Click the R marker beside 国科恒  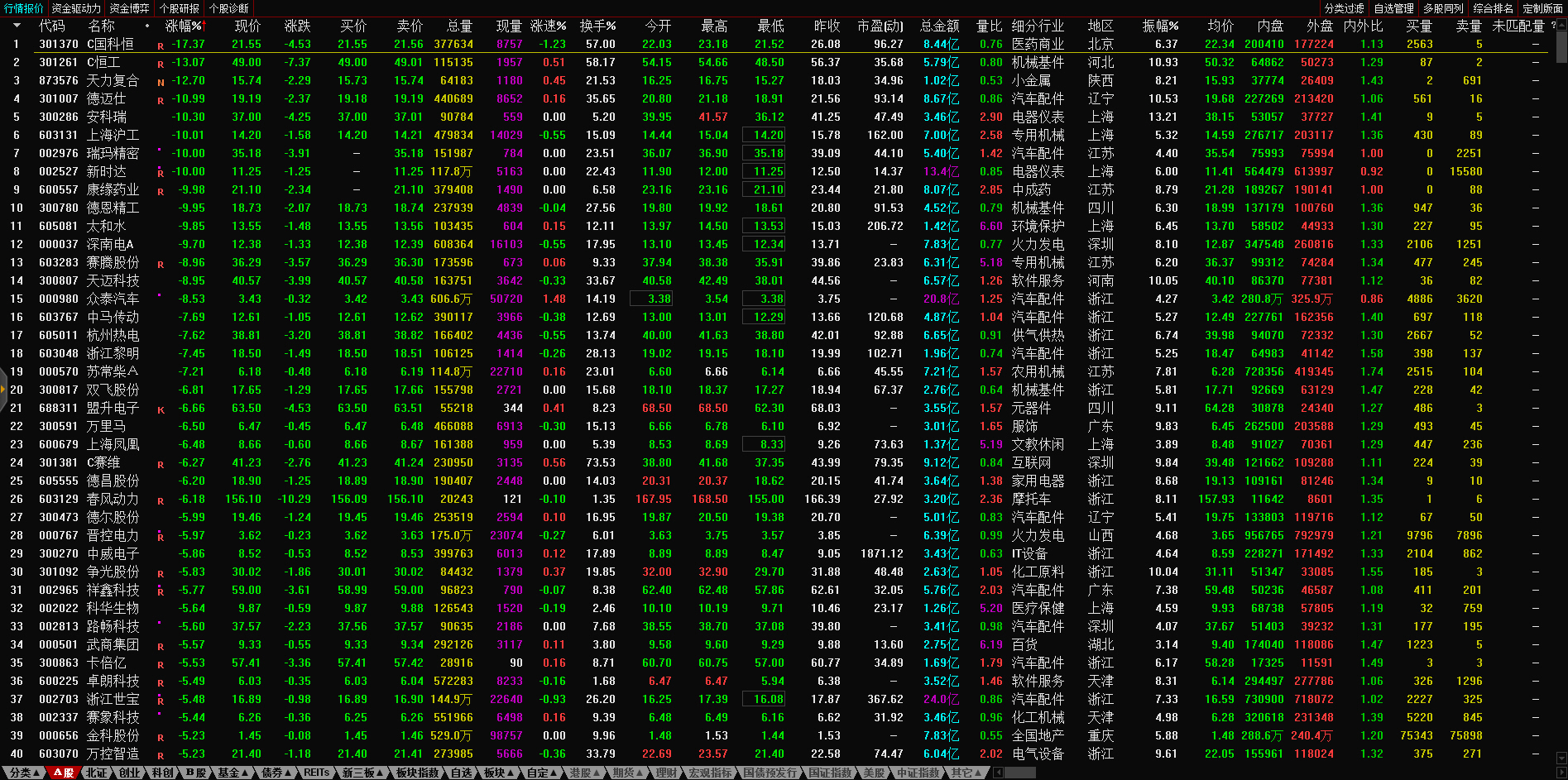[x=161, y=45]
